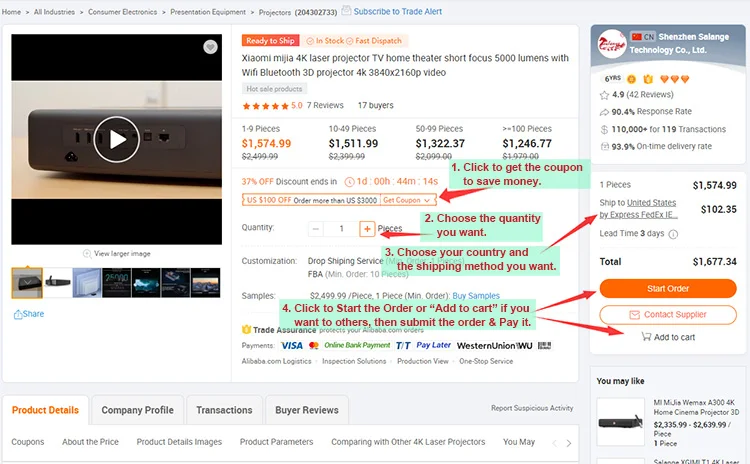750x464 pixels.
Task: Play the product video
Action: 117,140
